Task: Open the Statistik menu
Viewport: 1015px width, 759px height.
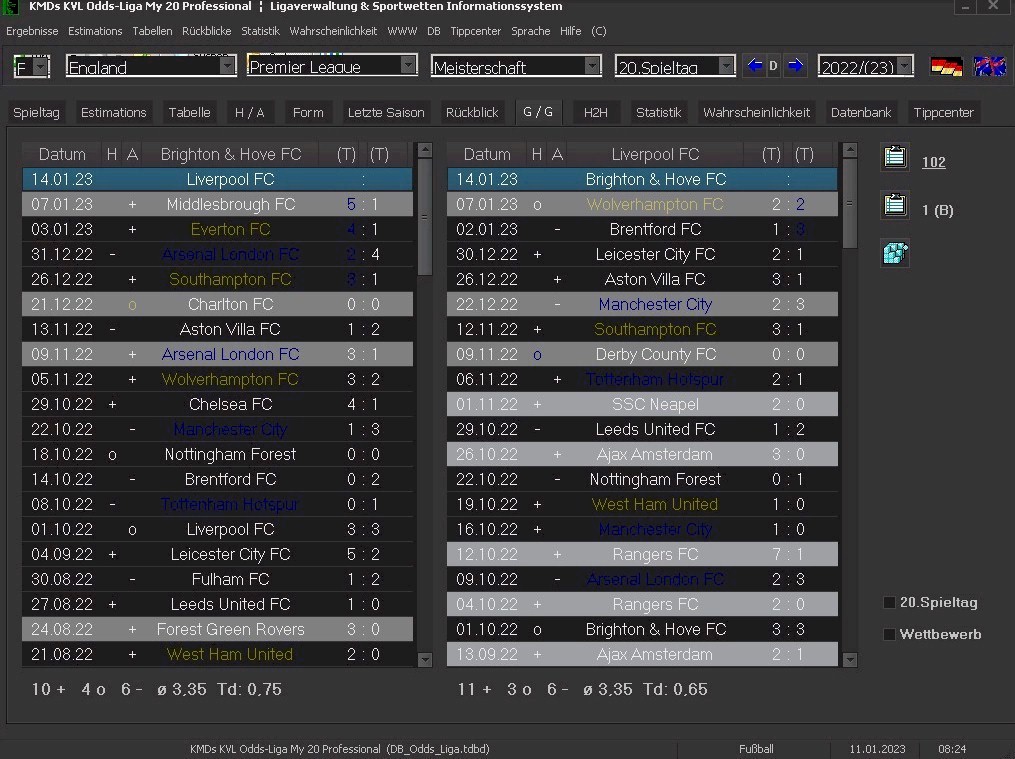Action: coord(260,31)
